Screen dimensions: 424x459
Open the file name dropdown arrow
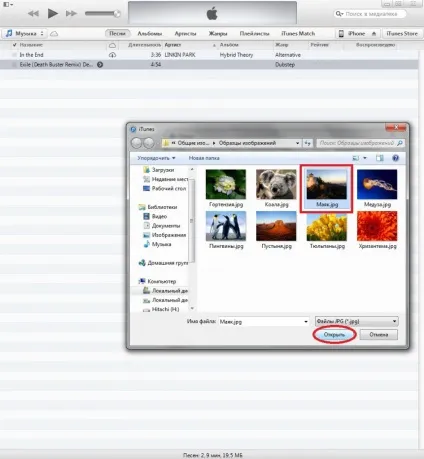coord(306,322)
